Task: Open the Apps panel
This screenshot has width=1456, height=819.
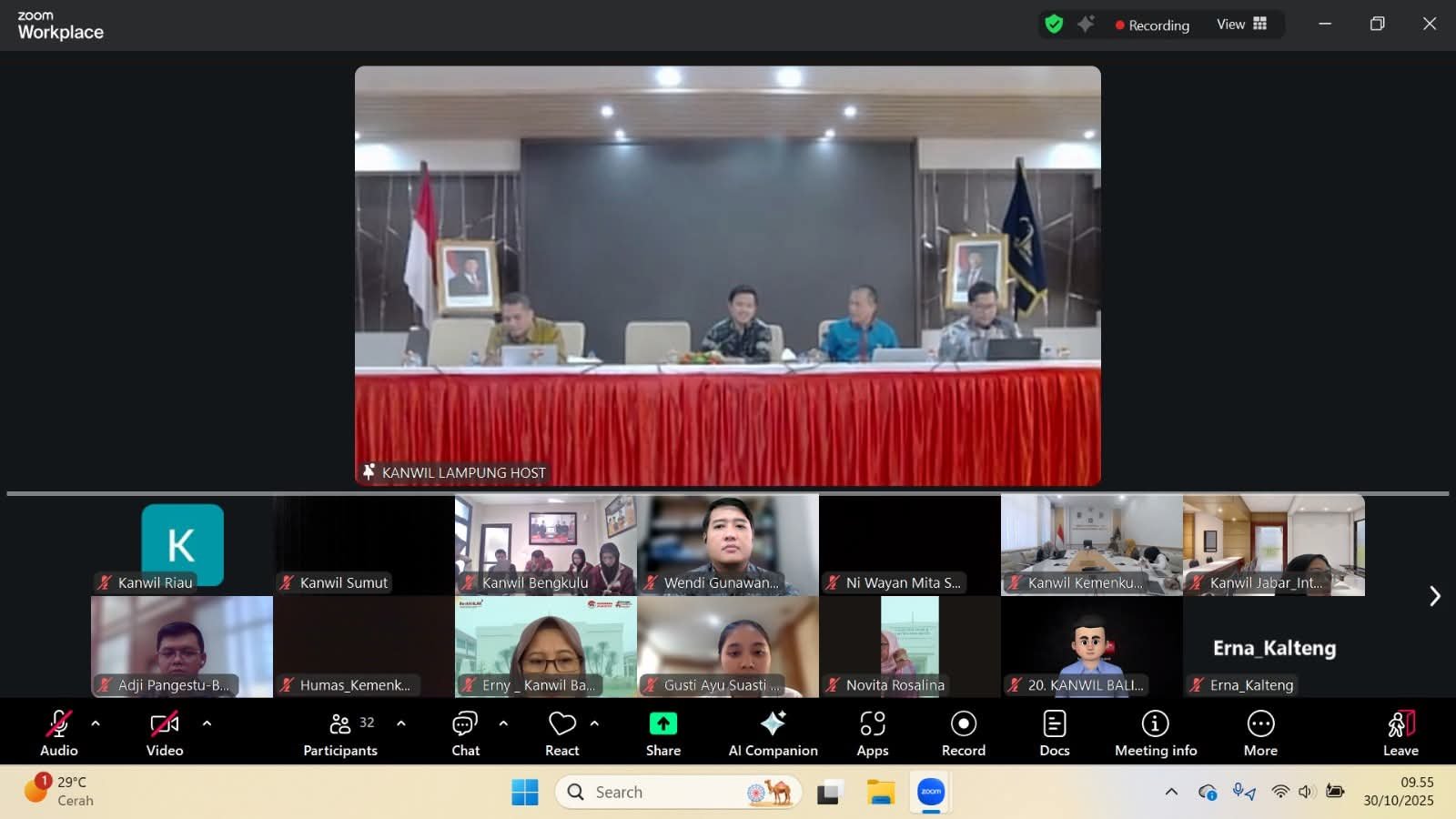Action: tap(872, 733)
